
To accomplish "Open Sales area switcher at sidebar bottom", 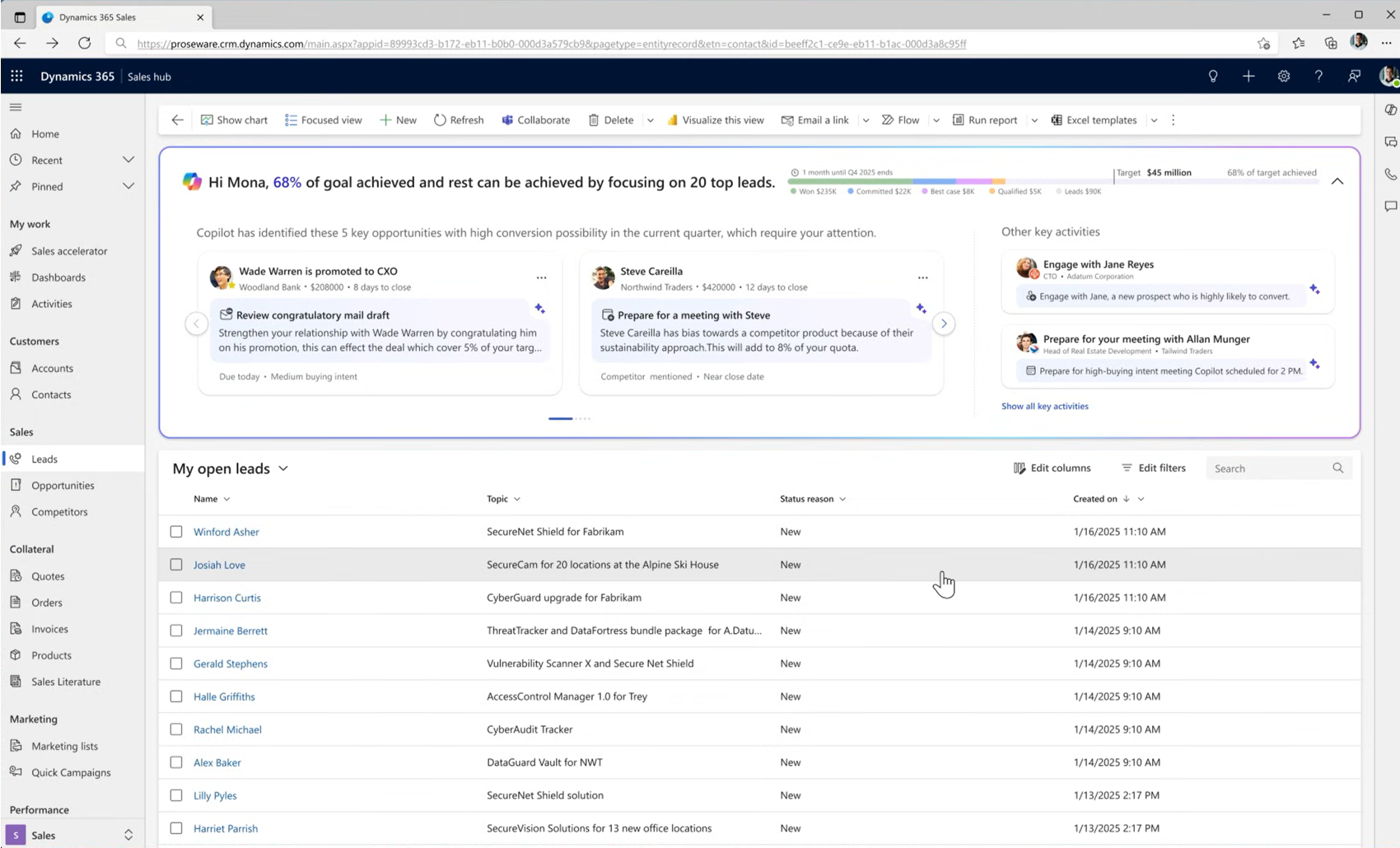I will click(128, 835).
